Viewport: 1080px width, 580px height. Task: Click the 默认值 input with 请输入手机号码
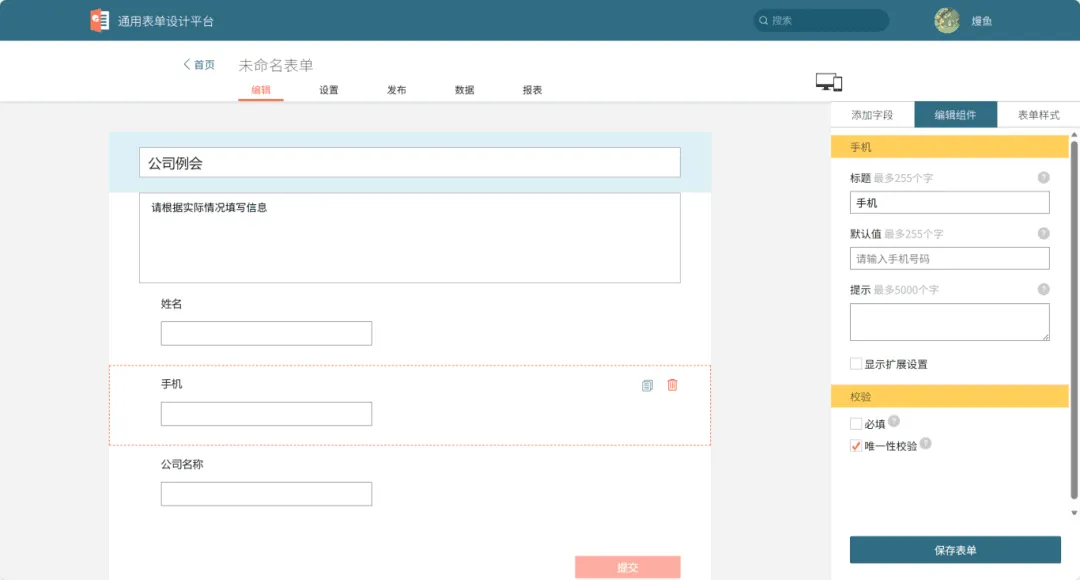tap(950, 258)
